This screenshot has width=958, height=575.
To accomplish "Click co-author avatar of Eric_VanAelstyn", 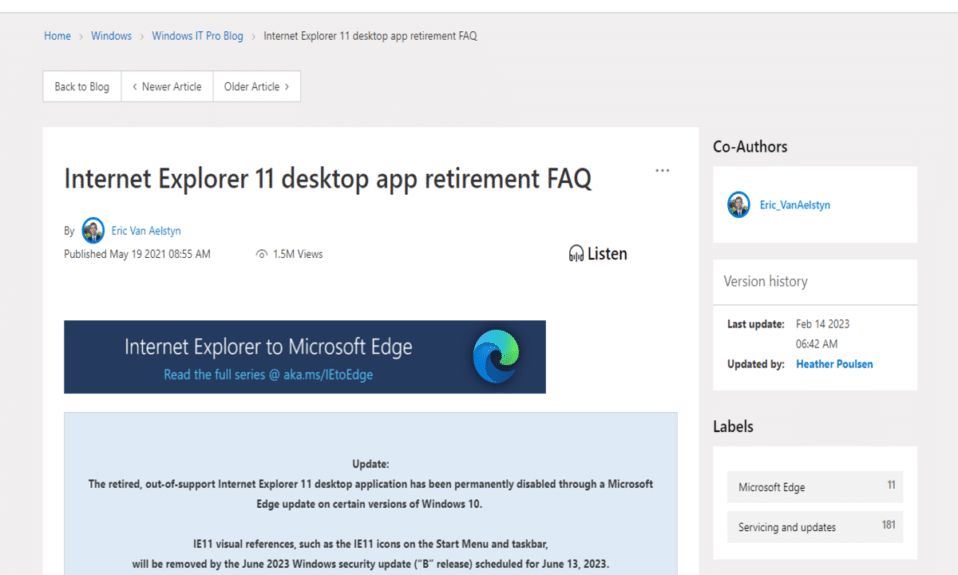I will pyautogui.click(x=738, y=205).
